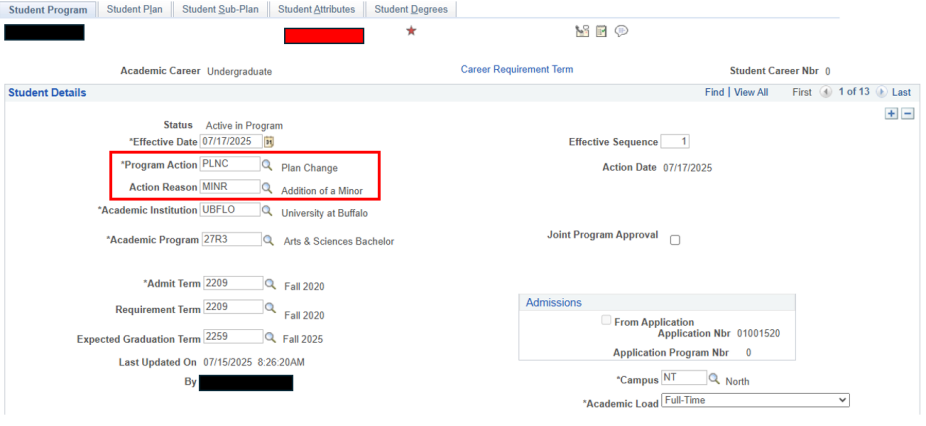Open the Academic Load dropdown
This screenshot has width=926, height=426.
[x=755, y=401]
